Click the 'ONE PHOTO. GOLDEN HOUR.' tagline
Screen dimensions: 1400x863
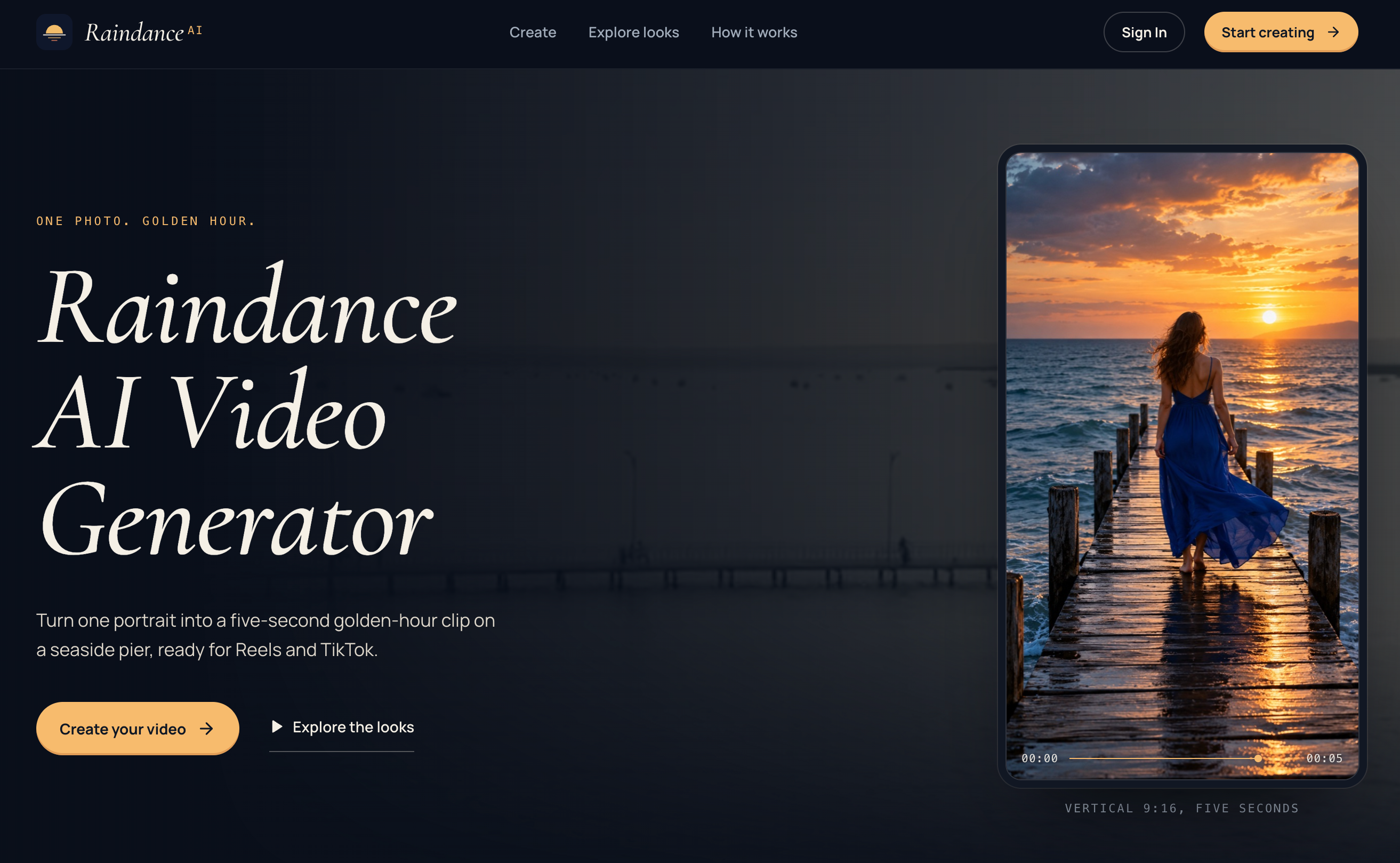point(146,221)
